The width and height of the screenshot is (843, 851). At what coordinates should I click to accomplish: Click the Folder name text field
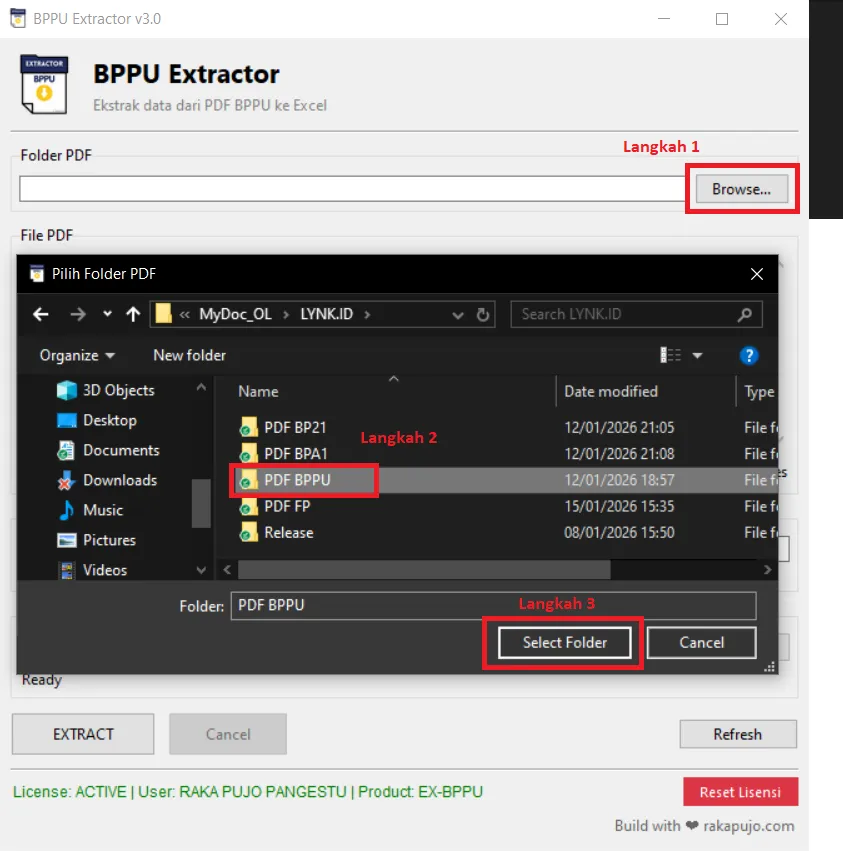(493, 605)
